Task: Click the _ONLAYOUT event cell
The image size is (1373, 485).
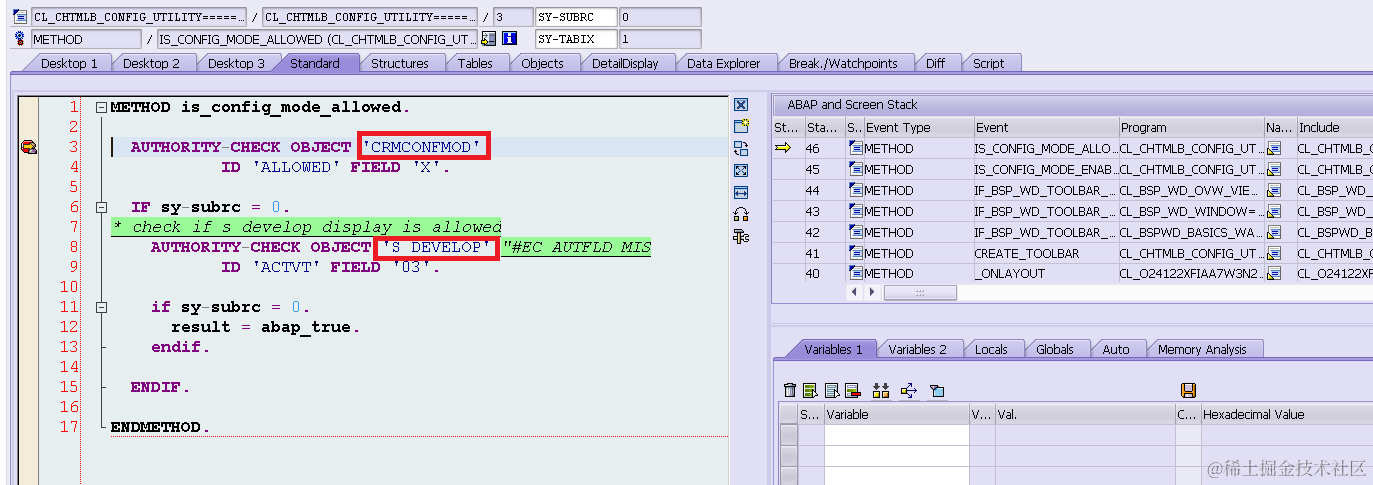Action: click(x=1045, y=273)
